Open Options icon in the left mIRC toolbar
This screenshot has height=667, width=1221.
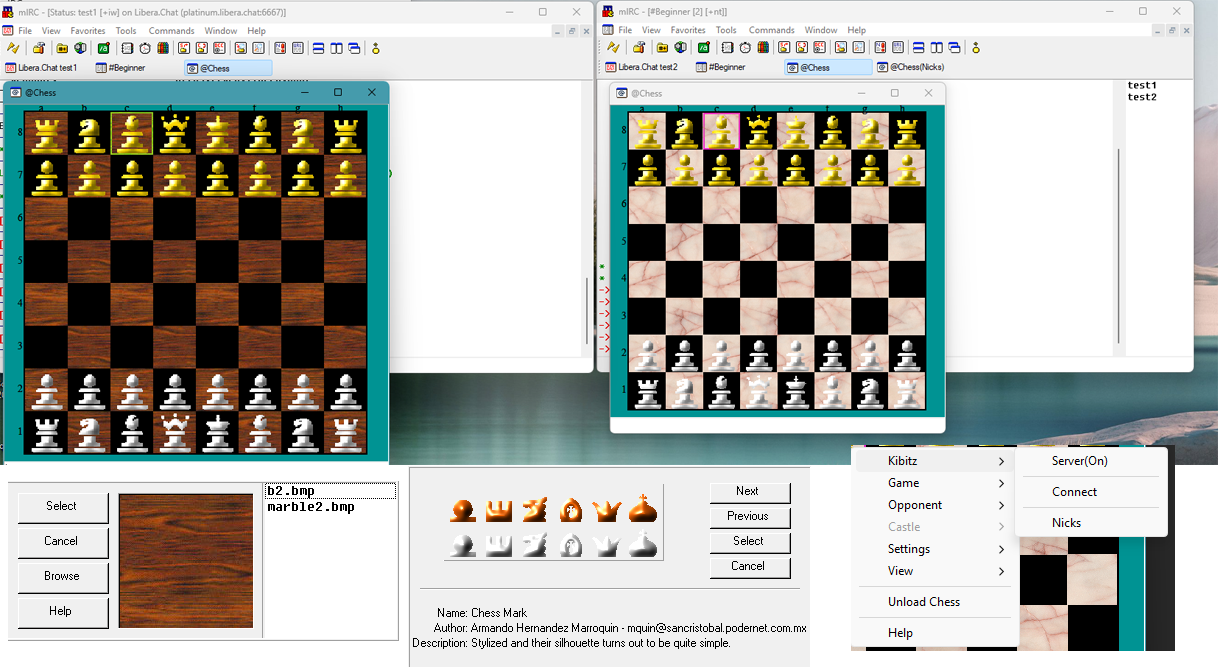(x=38, y=48)
